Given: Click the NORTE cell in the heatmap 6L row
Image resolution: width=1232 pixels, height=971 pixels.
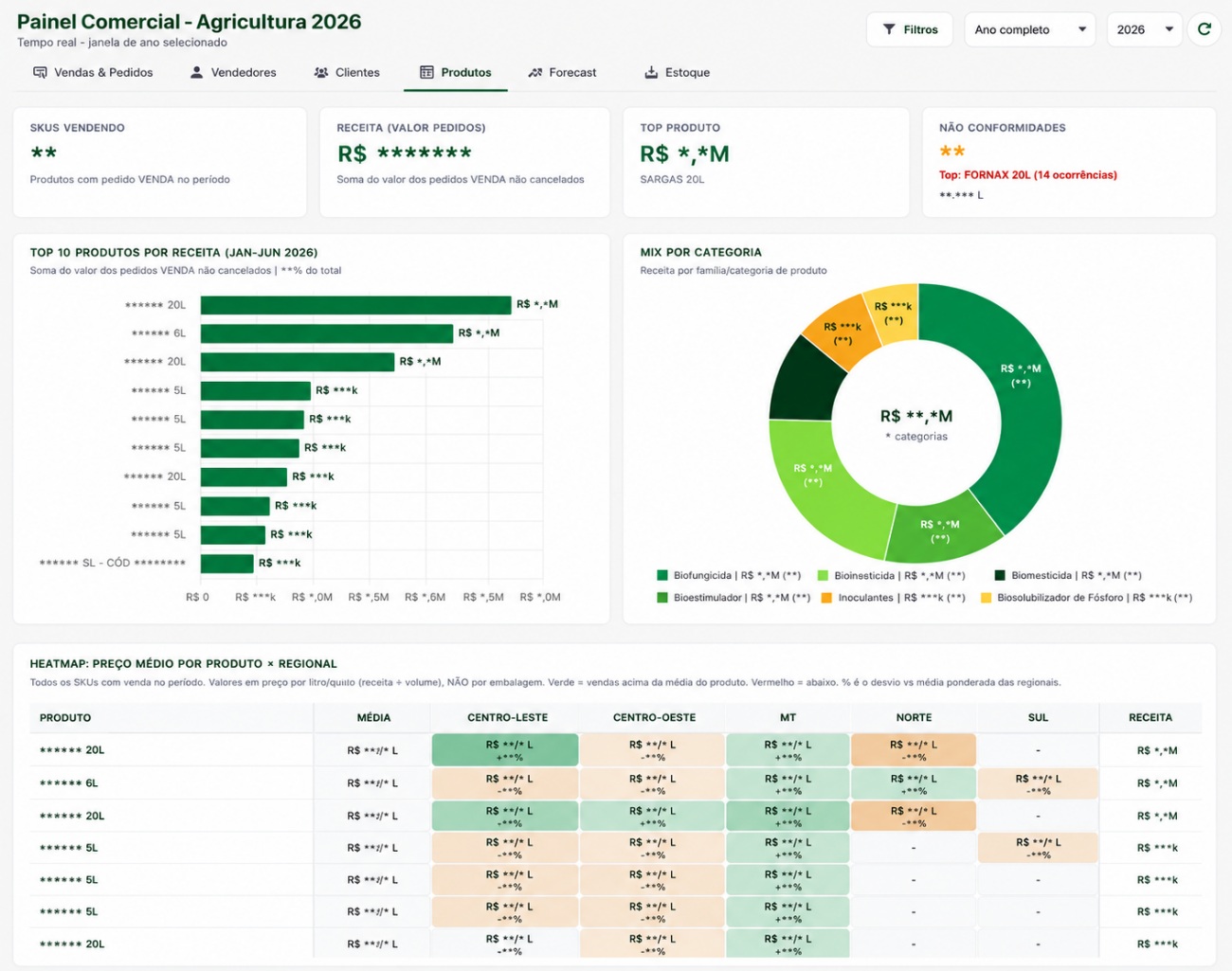Looking at the screenshot, I should tap(914, 783).
